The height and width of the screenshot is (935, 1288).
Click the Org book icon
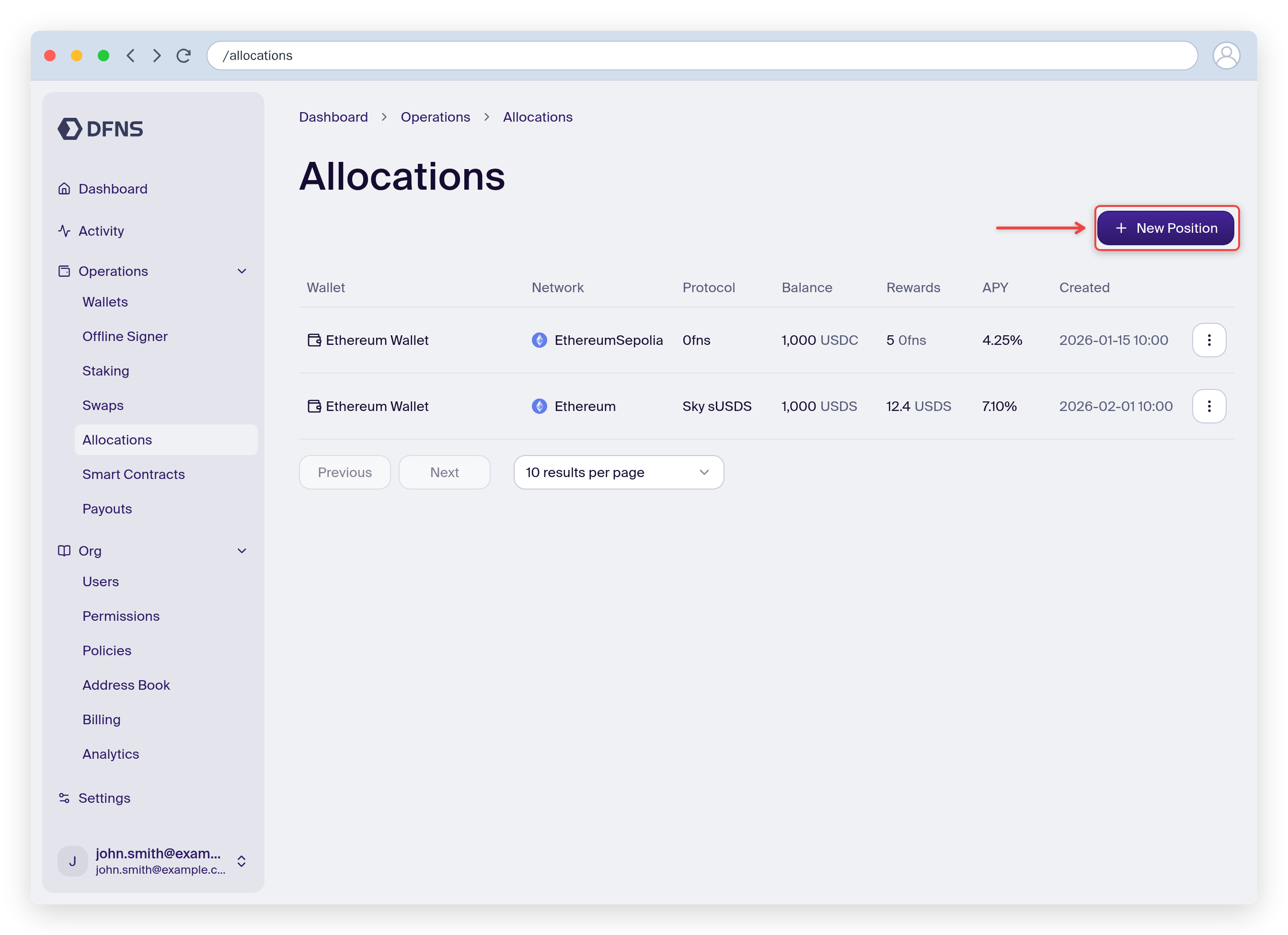click(x=64, y=551)
